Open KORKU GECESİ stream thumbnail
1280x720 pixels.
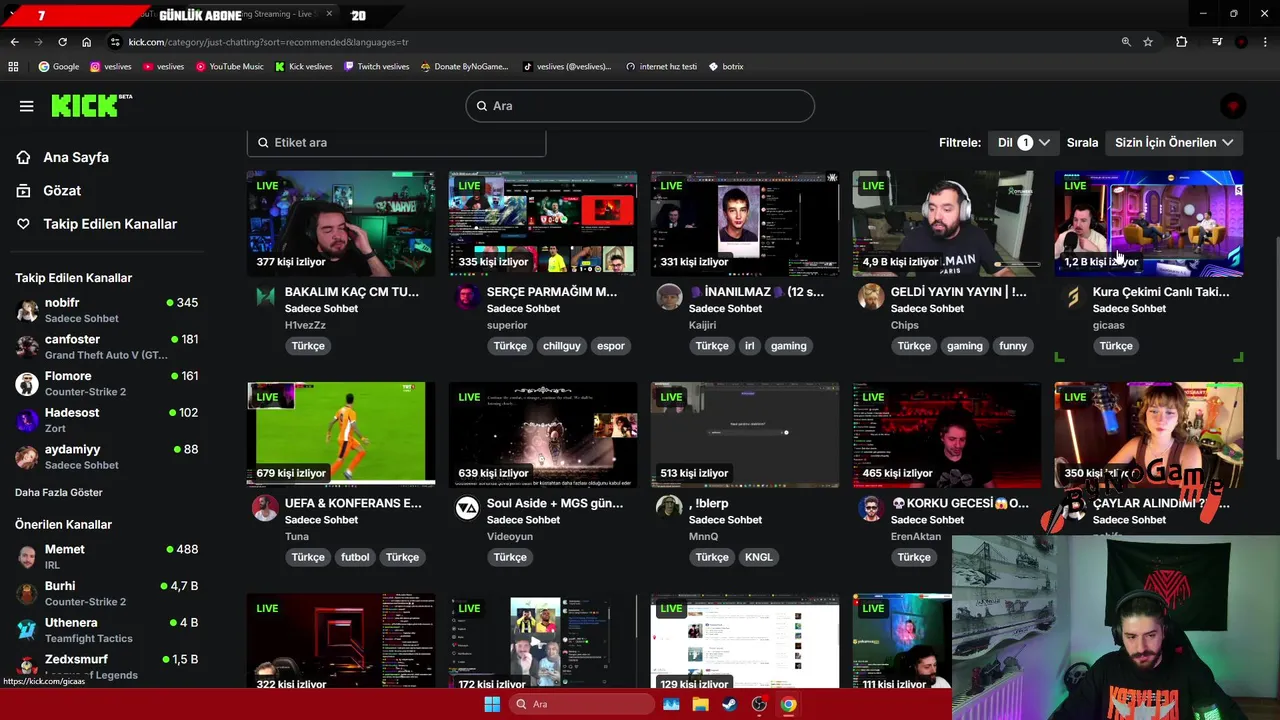point(947,434)
